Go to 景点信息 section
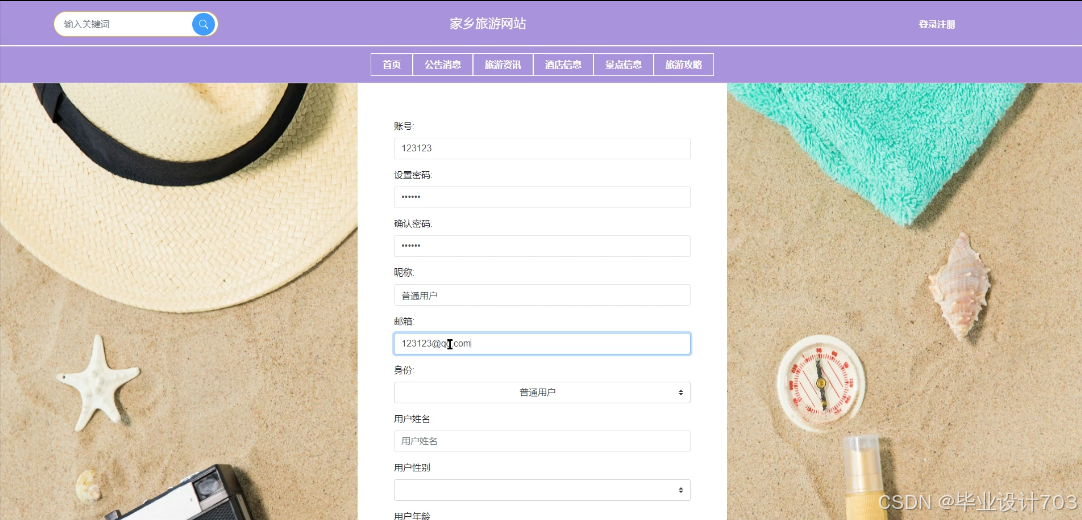The width and height of the screenshot is (1082, 520). [623, 65]
